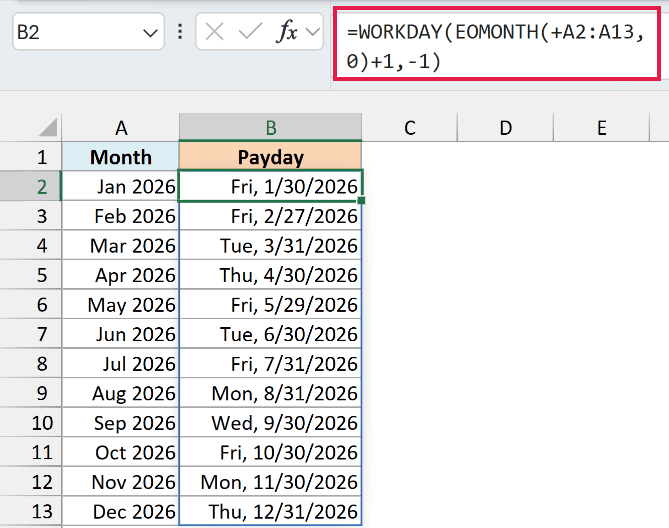Select column D header

click(506, 128)
